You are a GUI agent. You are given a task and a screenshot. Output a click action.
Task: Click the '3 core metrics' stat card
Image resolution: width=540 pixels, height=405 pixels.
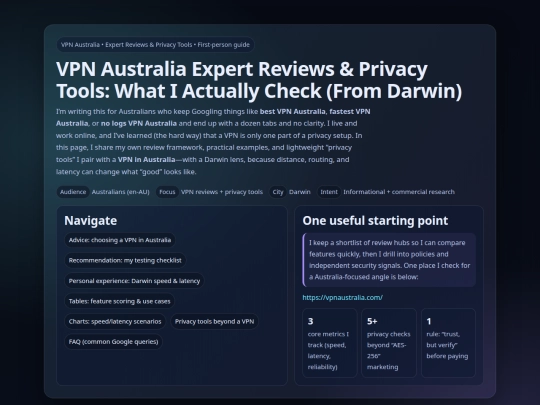coord(330,343)
